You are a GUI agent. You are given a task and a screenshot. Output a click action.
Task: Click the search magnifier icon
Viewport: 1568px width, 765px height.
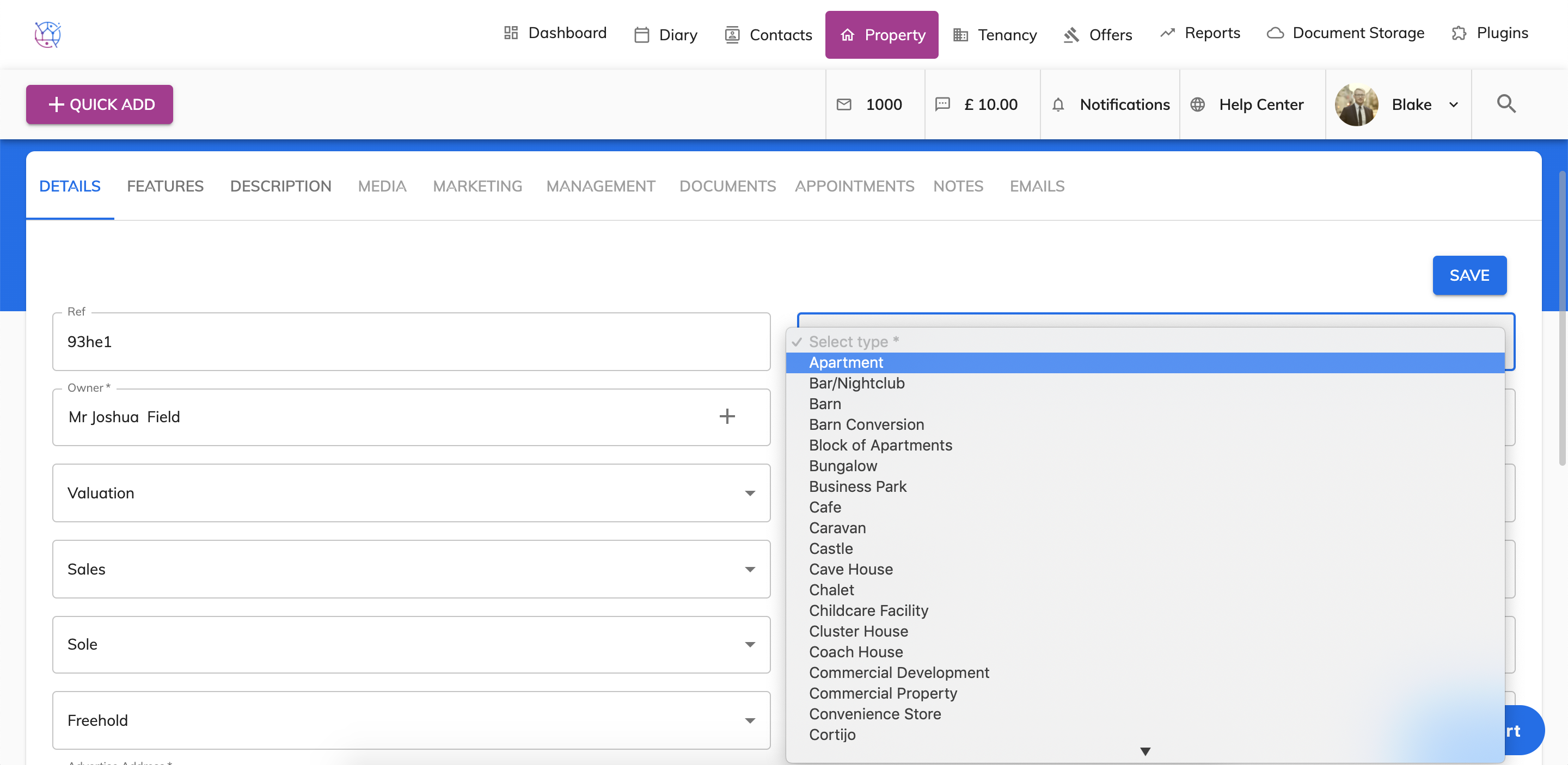1506,104
